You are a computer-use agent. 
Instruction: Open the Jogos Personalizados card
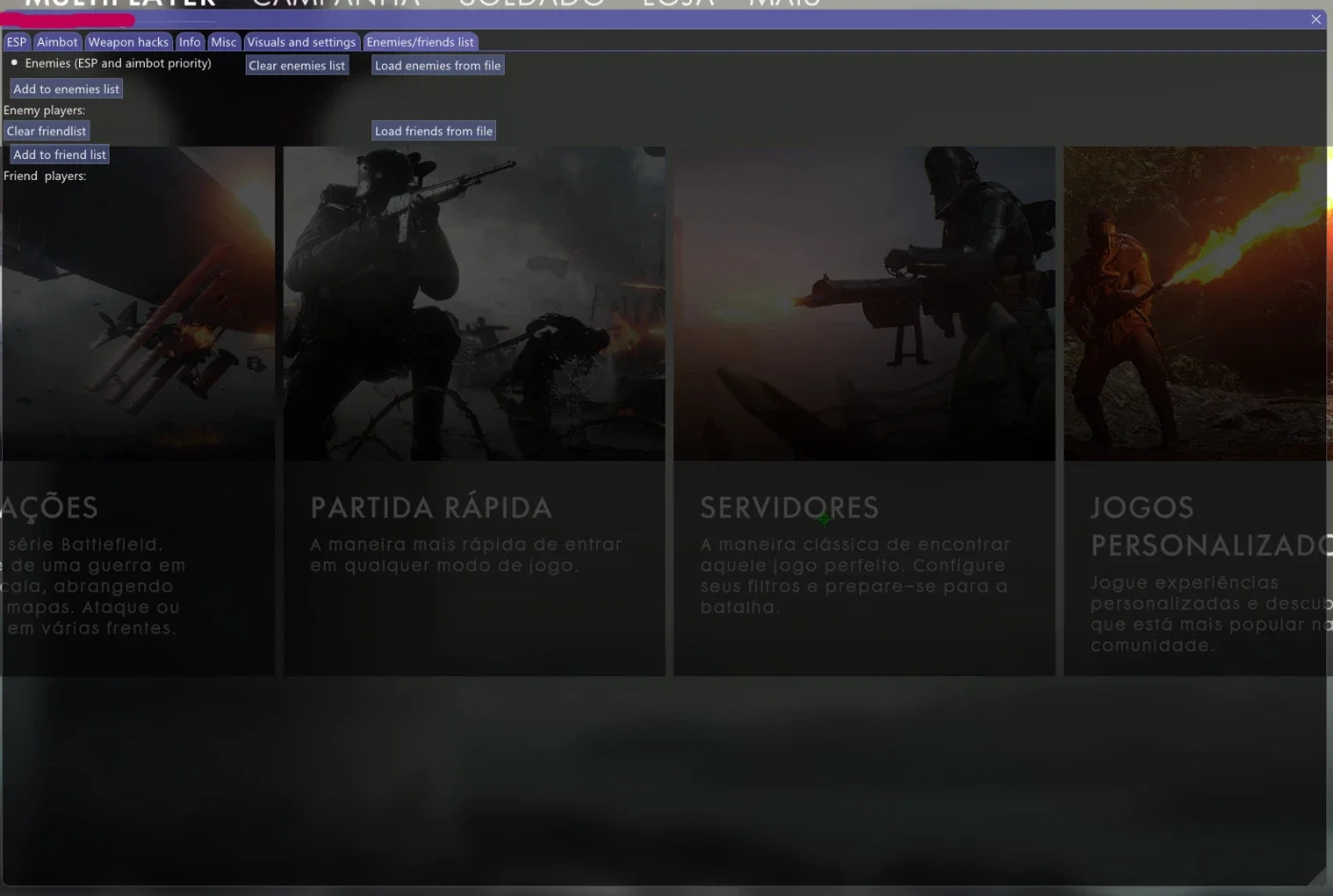pos(1198,411)
